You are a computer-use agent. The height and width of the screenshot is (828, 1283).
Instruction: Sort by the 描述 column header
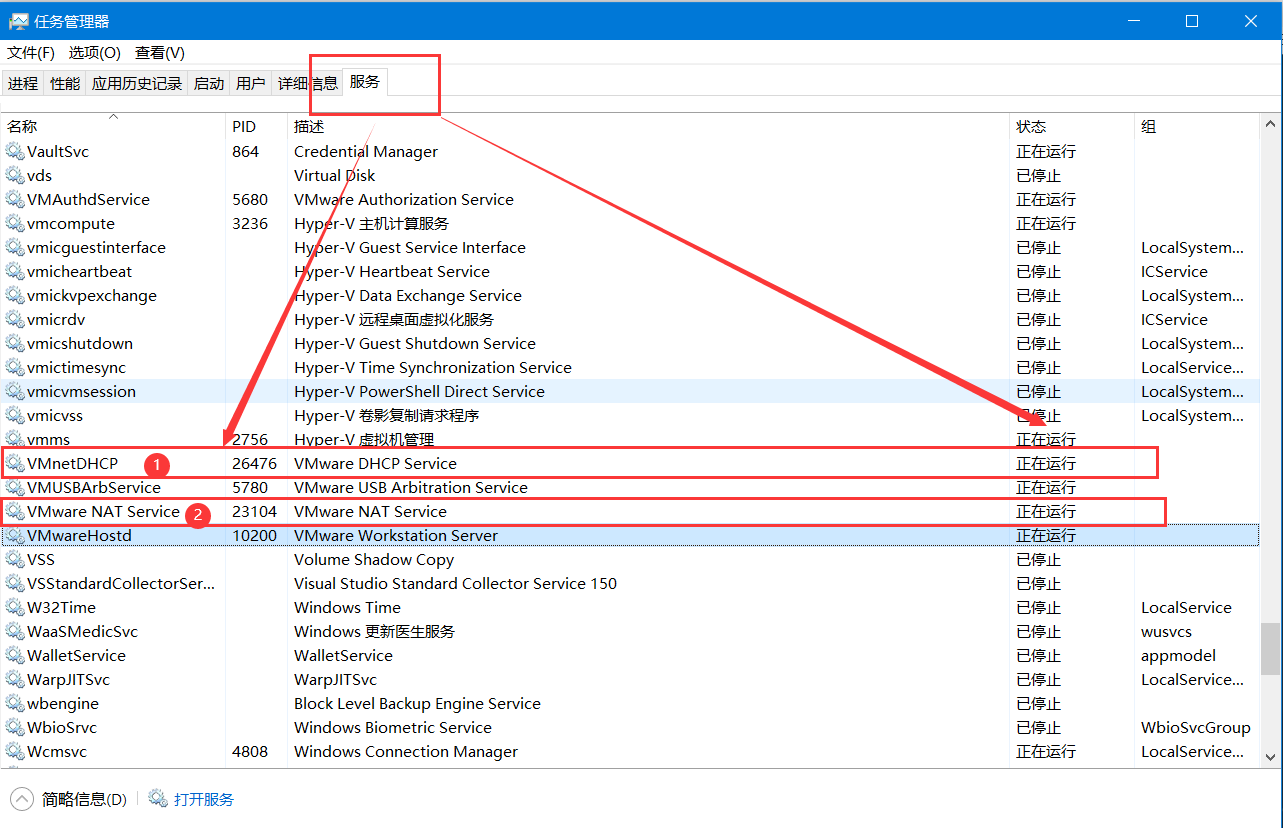tap(649, 127)
